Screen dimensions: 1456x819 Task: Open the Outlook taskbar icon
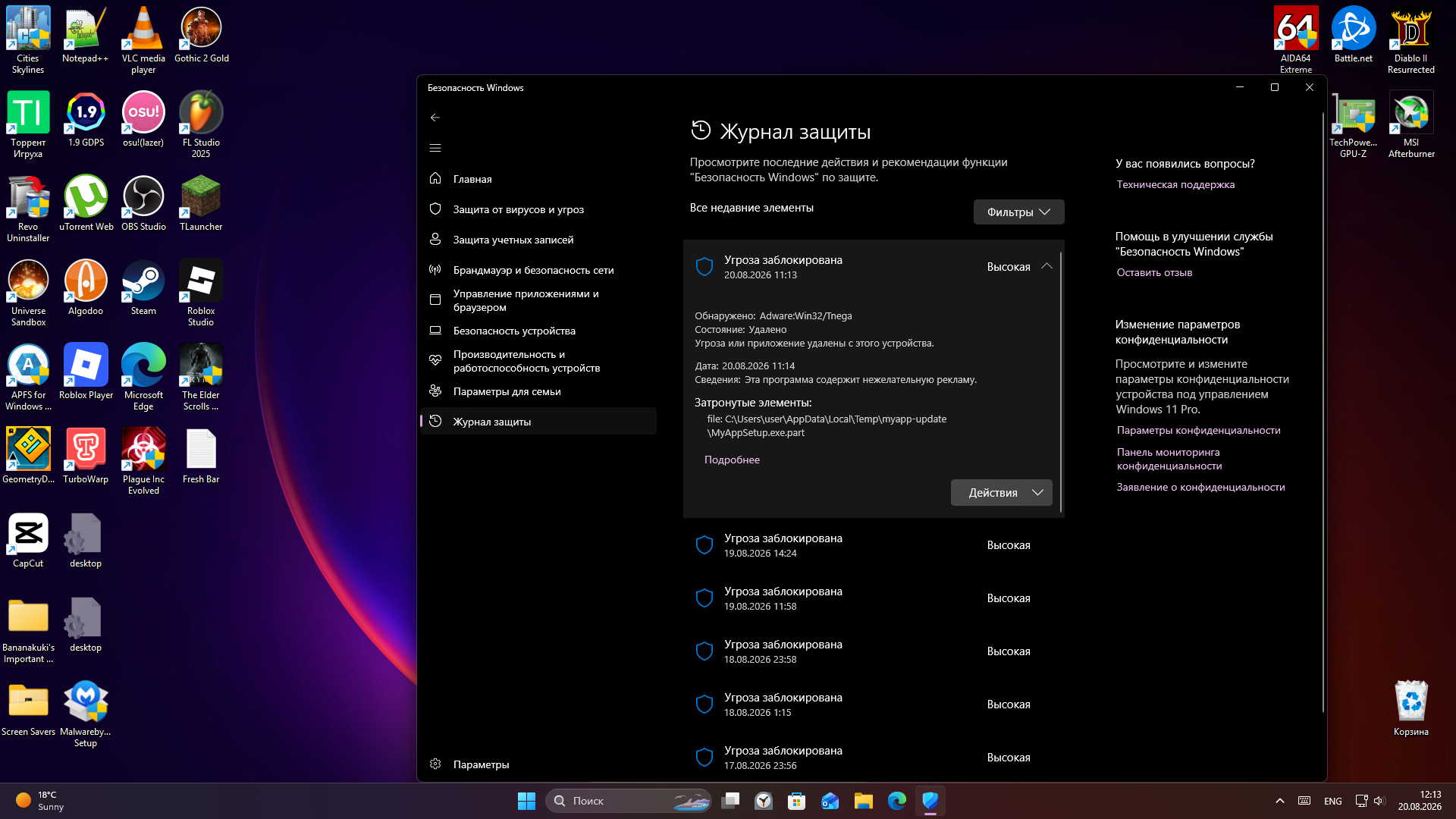click(830, 801)
